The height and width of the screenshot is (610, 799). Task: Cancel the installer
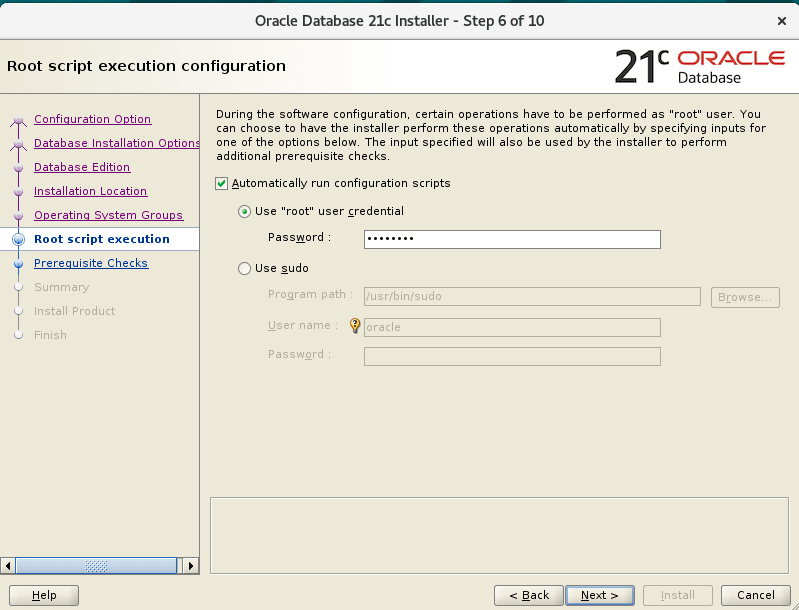[x=756, y=595]
